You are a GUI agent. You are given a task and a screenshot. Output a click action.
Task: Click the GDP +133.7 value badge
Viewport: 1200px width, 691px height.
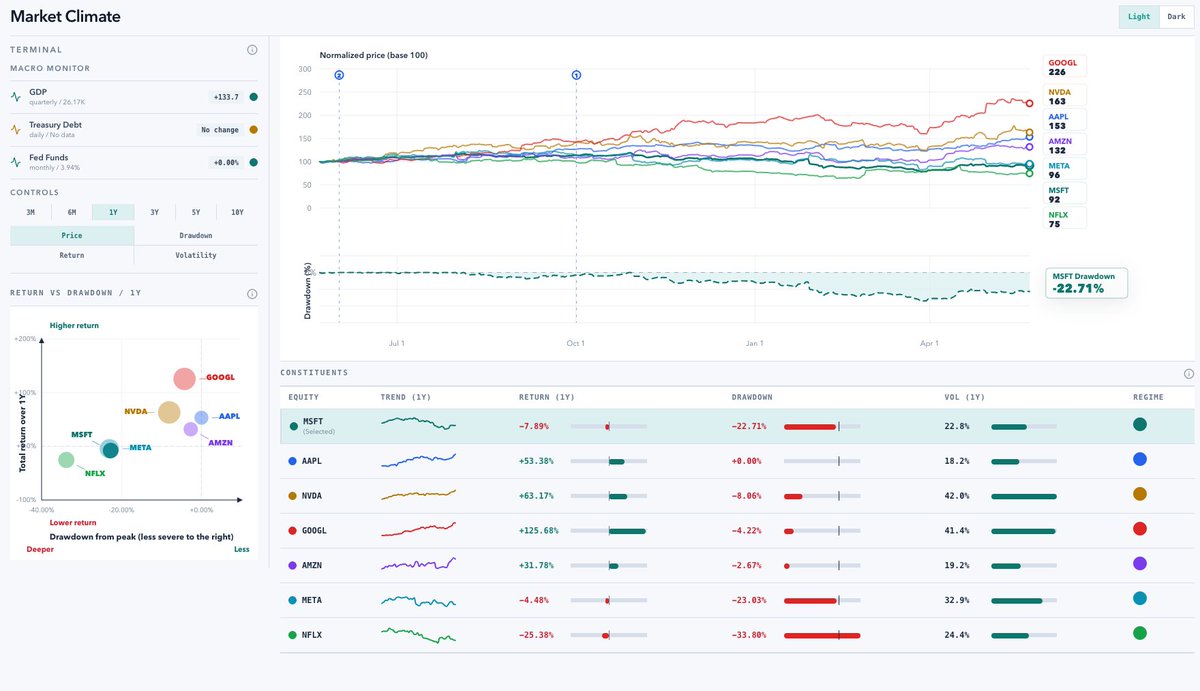225,97
